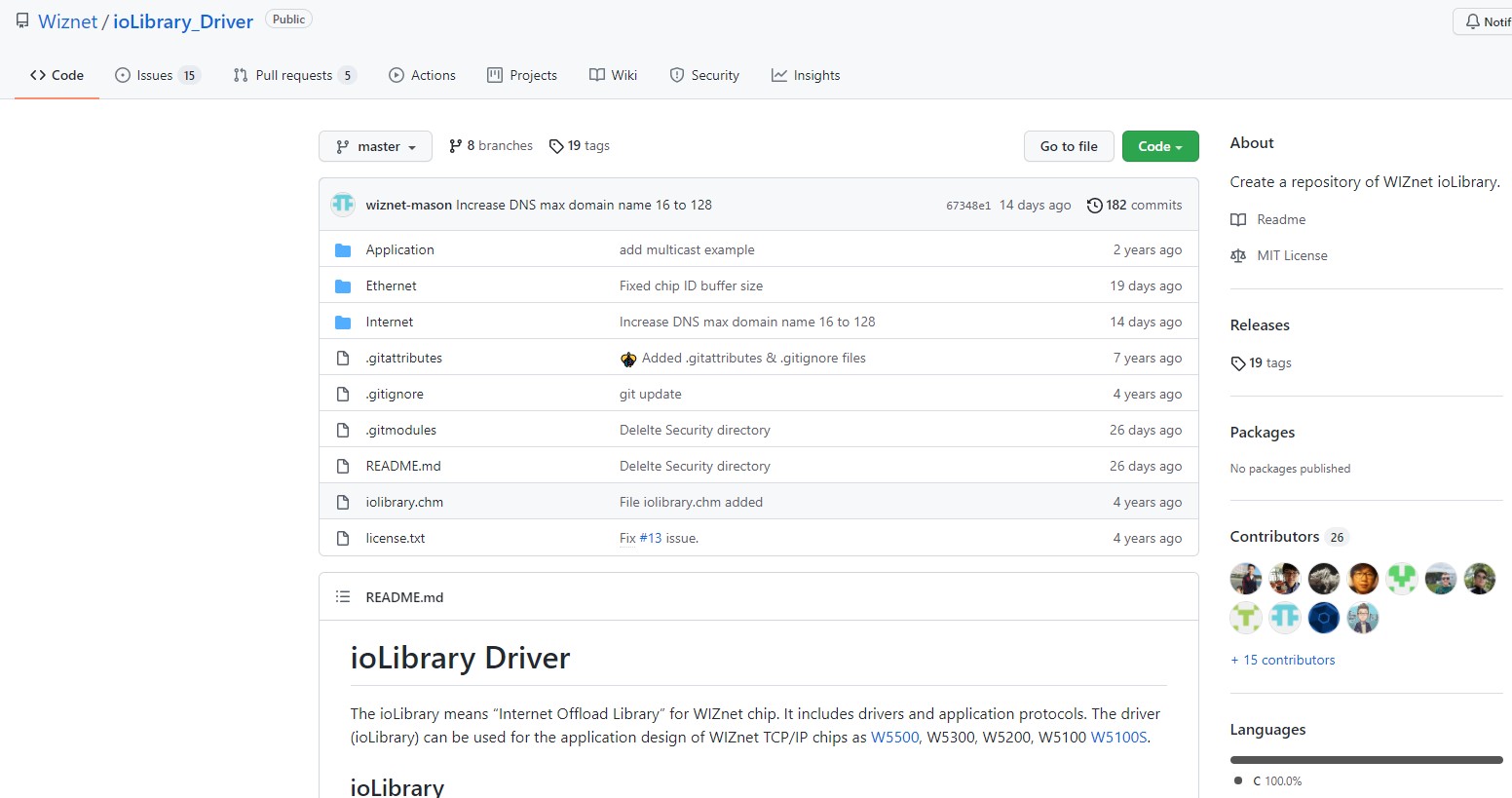Switch to the Actions tab
1512x798 pixels.
[422, 75]
